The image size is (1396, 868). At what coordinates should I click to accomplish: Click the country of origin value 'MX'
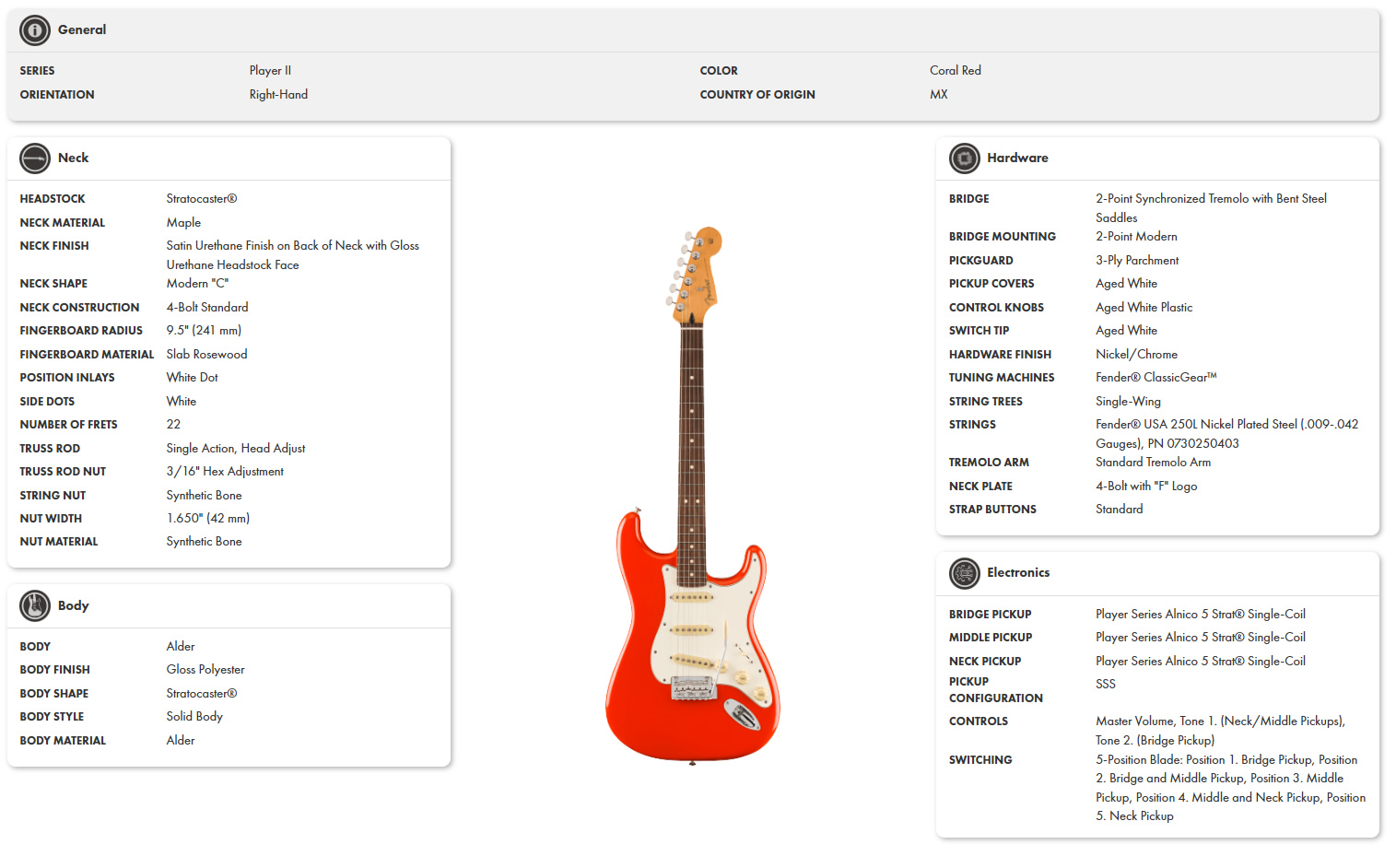938,94
